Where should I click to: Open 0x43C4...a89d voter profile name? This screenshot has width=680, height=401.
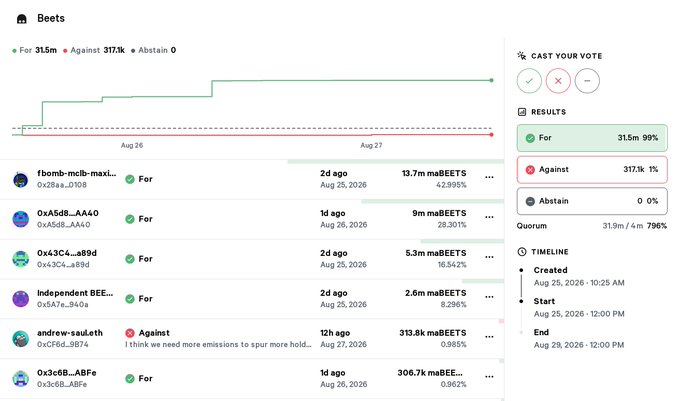[x=67, y=253]
